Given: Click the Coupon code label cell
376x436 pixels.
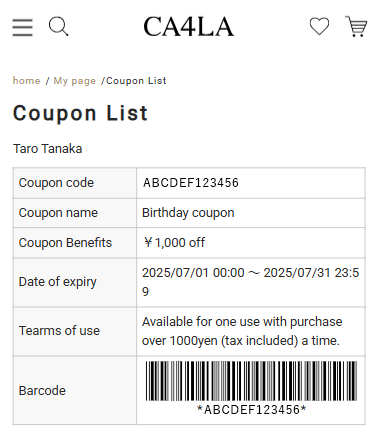Looking at the screenshot, I should click(x=75, y=183).
